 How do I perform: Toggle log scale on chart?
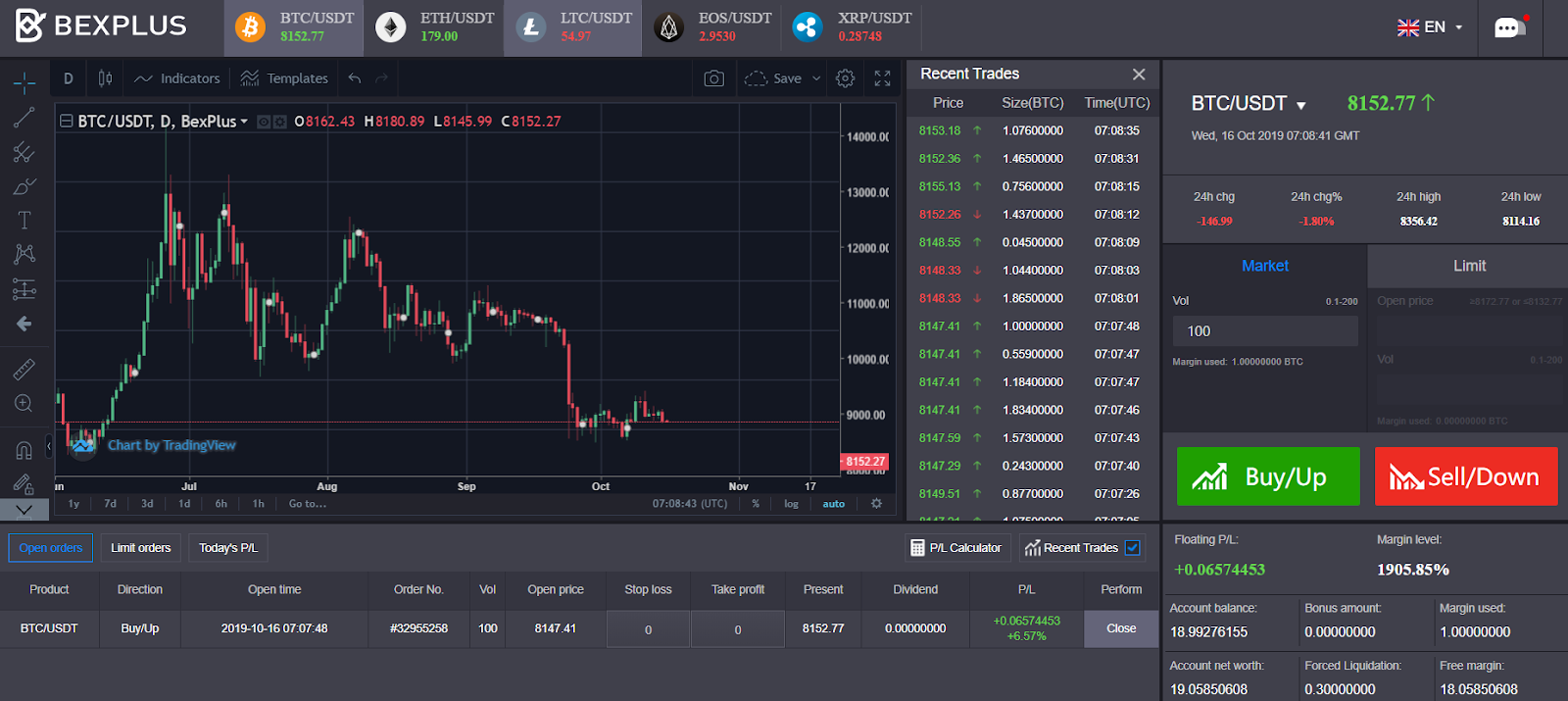point(791,504)
